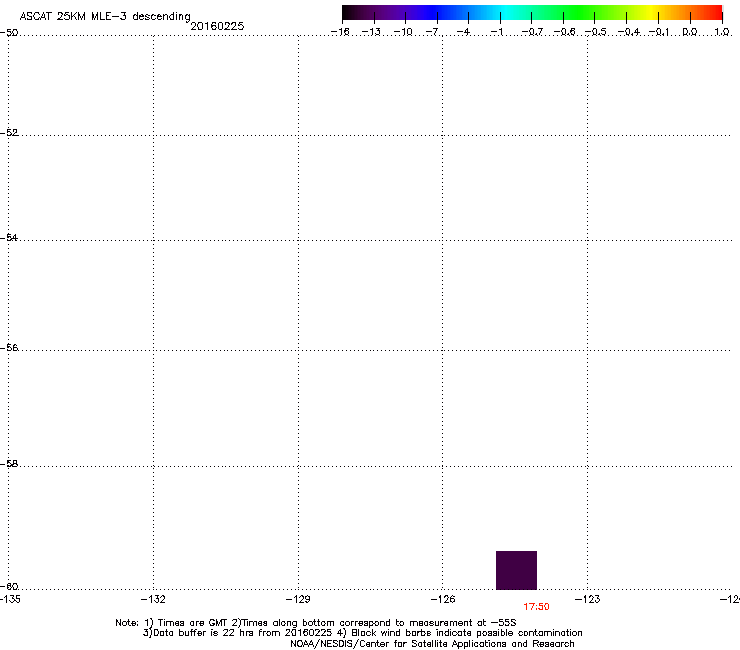Click the 1.0 colorbar tick label
This screenshot has width=740, height=650.
pos(722,32)
